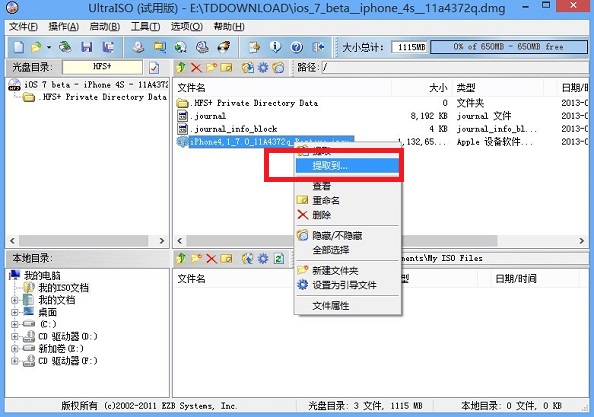The image size is (594, 417).
Task: Click the Add to image icon in the local pane toolbar
Action: click(x=248, y=259)
